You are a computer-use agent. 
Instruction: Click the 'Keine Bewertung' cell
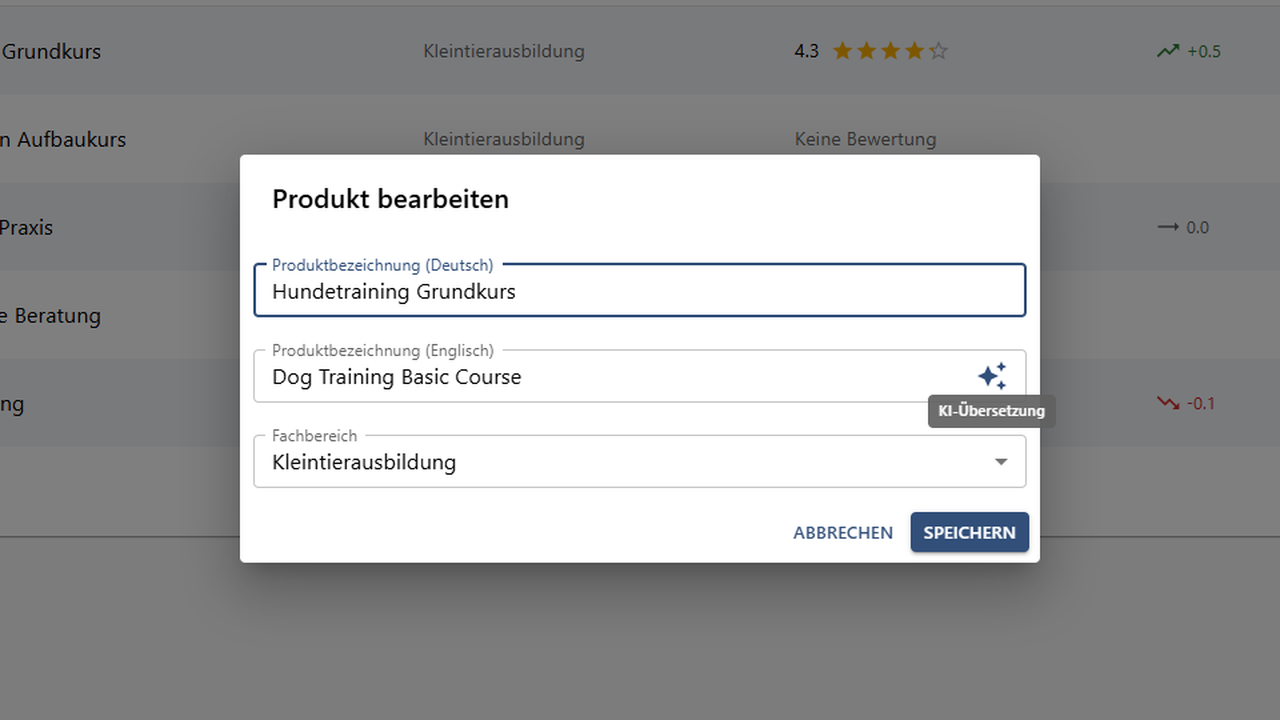pyautogui.click(x=865, y=139)
